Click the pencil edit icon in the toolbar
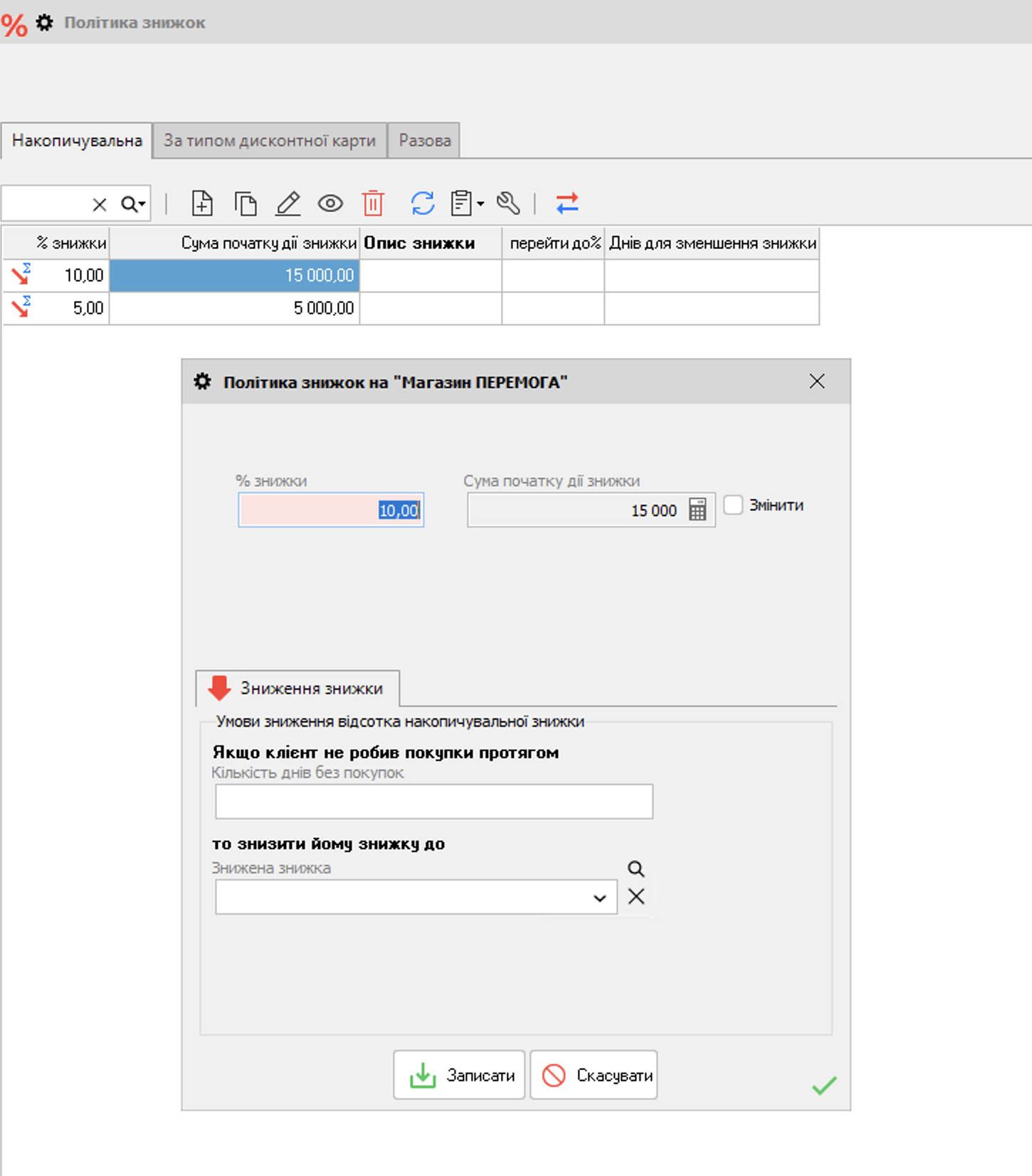 (288, 204)
